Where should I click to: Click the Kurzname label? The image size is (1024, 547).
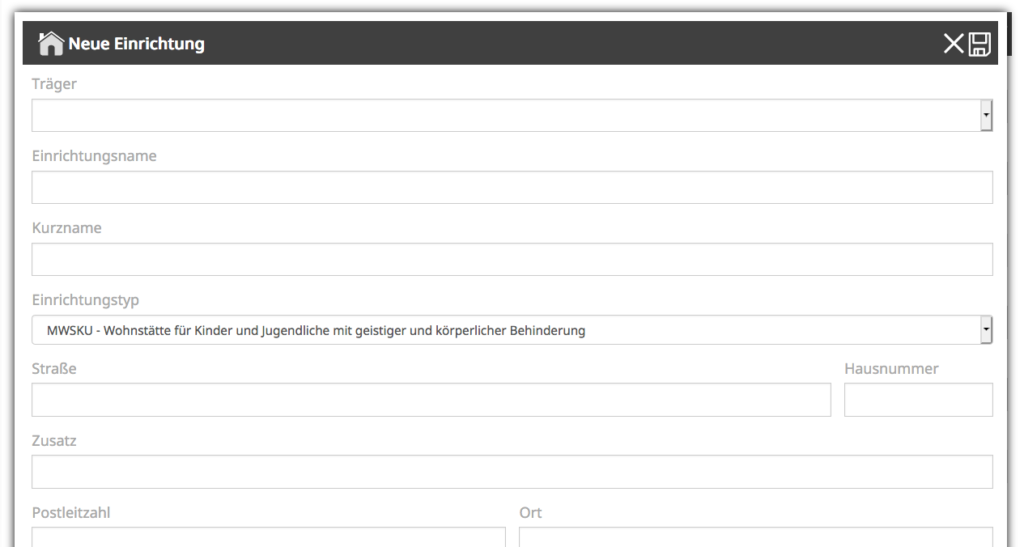coord(67,228)
